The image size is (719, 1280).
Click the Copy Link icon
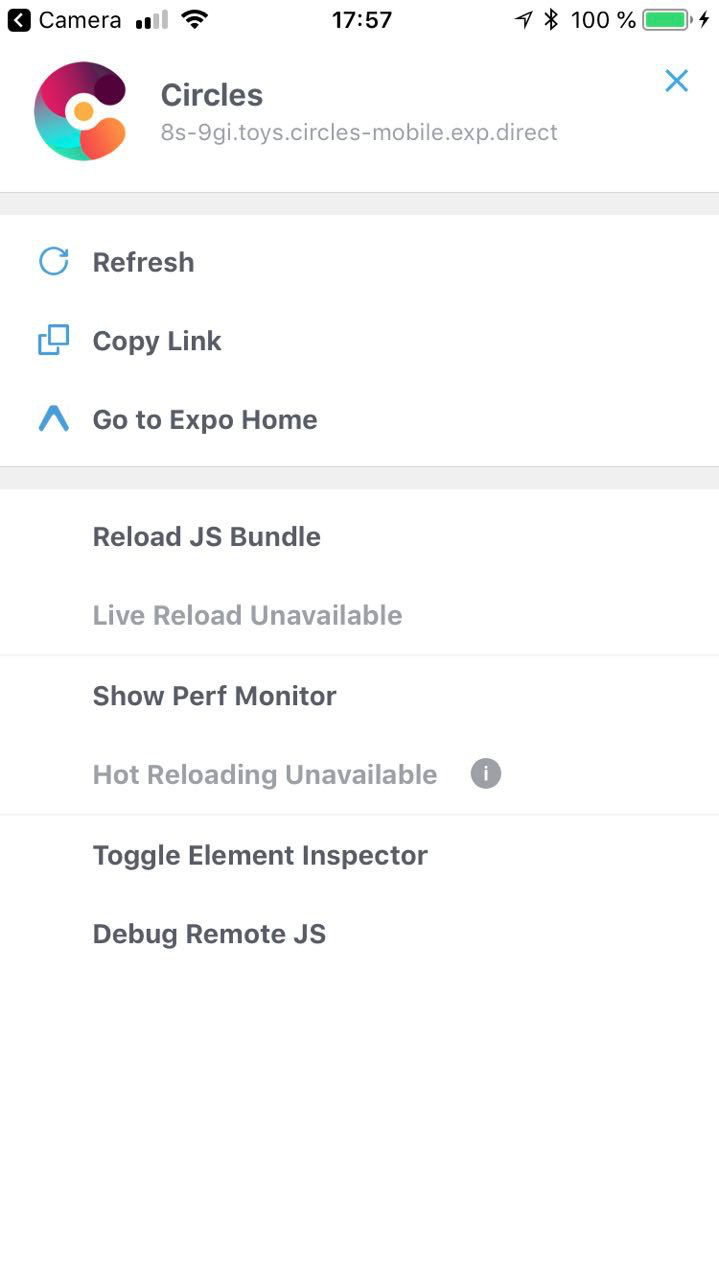point(52,340)
